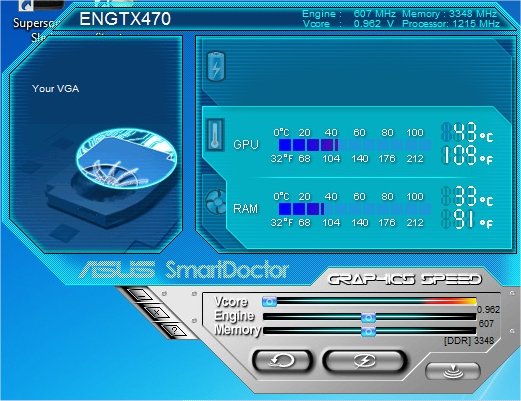Click the Engine clock slider handle

click(x=368, y=317)
